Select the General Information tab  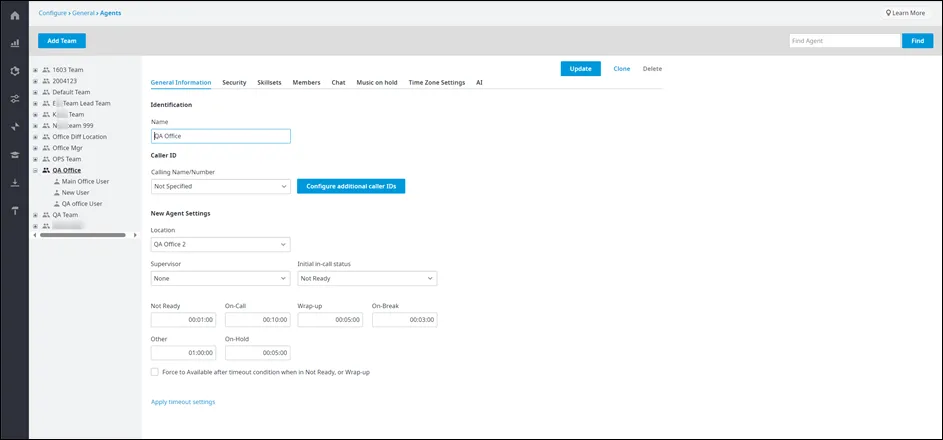(x=181, y=82)
